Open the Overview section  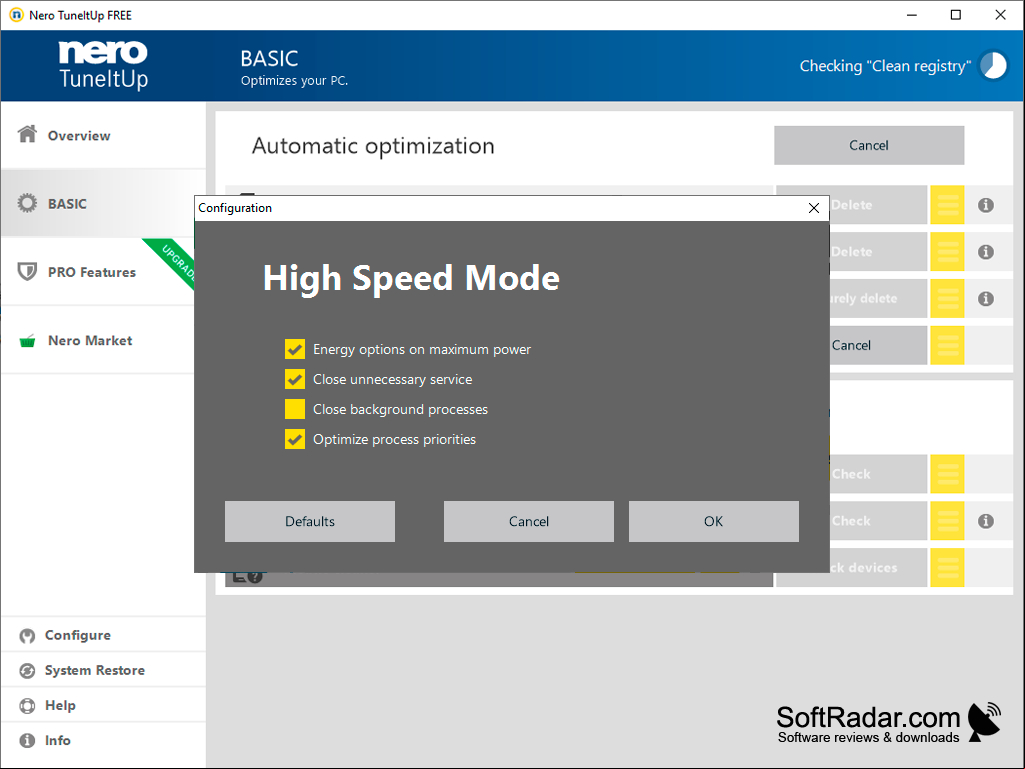coord(103,135)
